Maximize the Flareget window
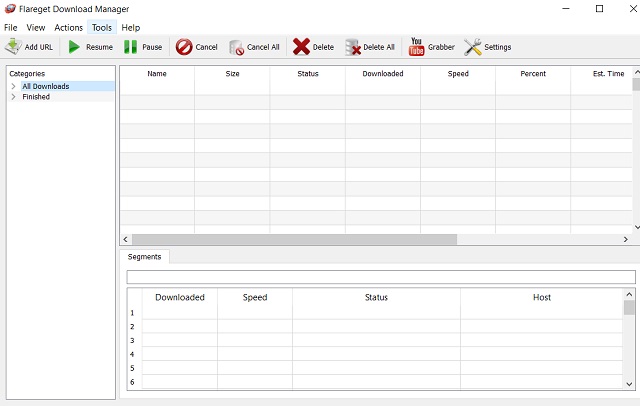The image size is (640, 406). 599,9
